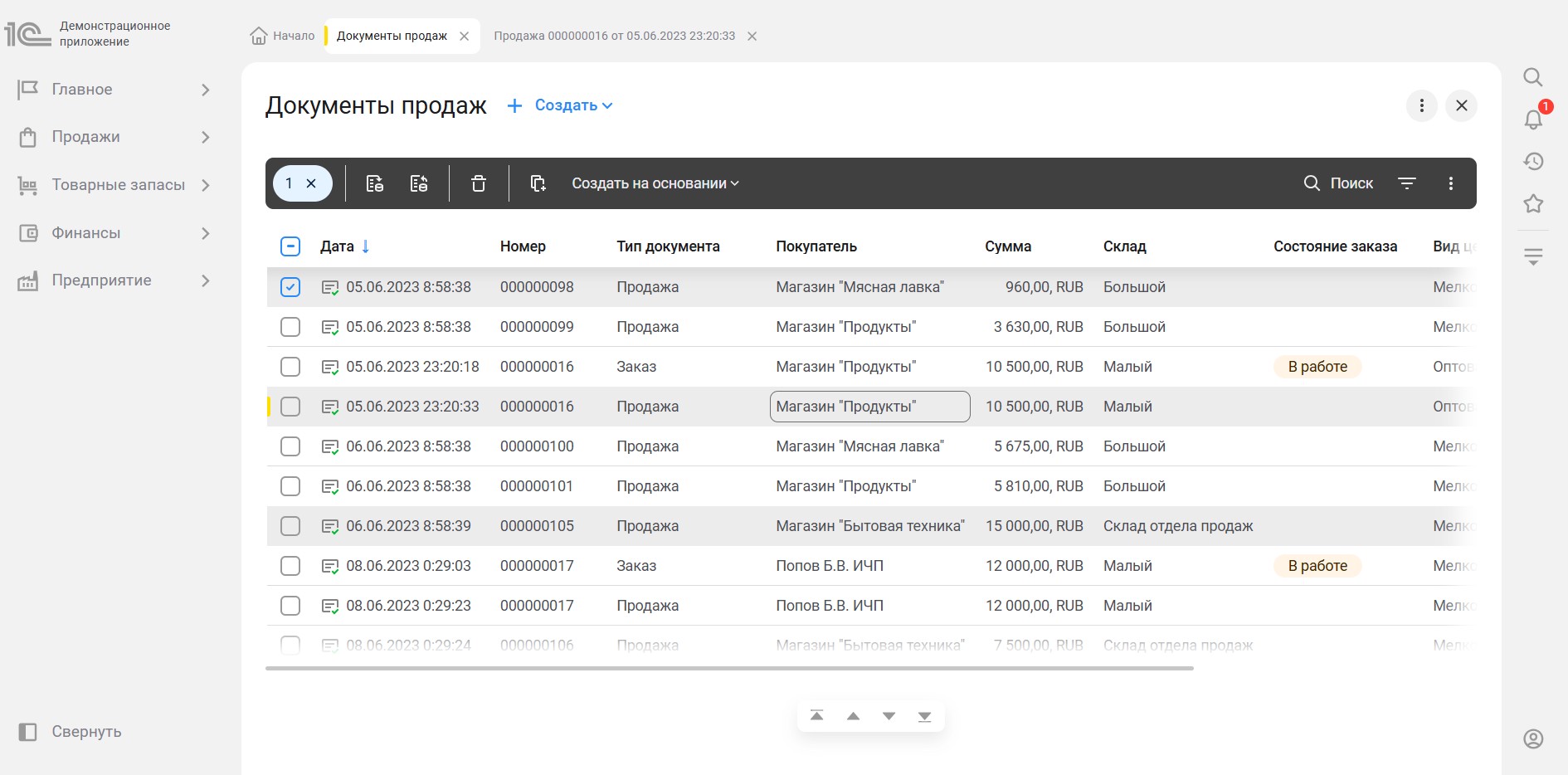The image size is (1568, 775).
Task: Jump to the last record with navigation arrow
Action: click(925, 716)
